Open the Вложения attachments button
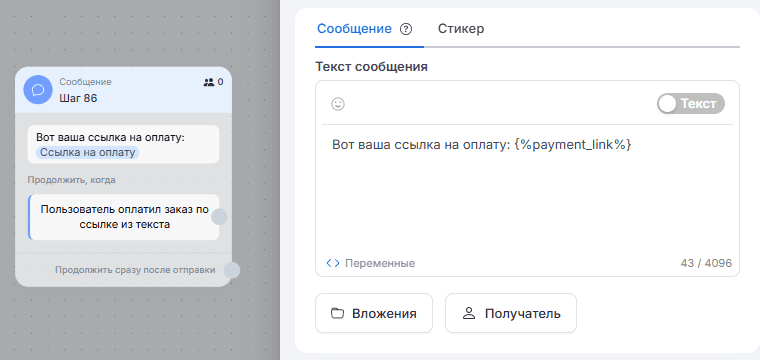This screenshot has width=760, height=360. (x=374, y=313)
